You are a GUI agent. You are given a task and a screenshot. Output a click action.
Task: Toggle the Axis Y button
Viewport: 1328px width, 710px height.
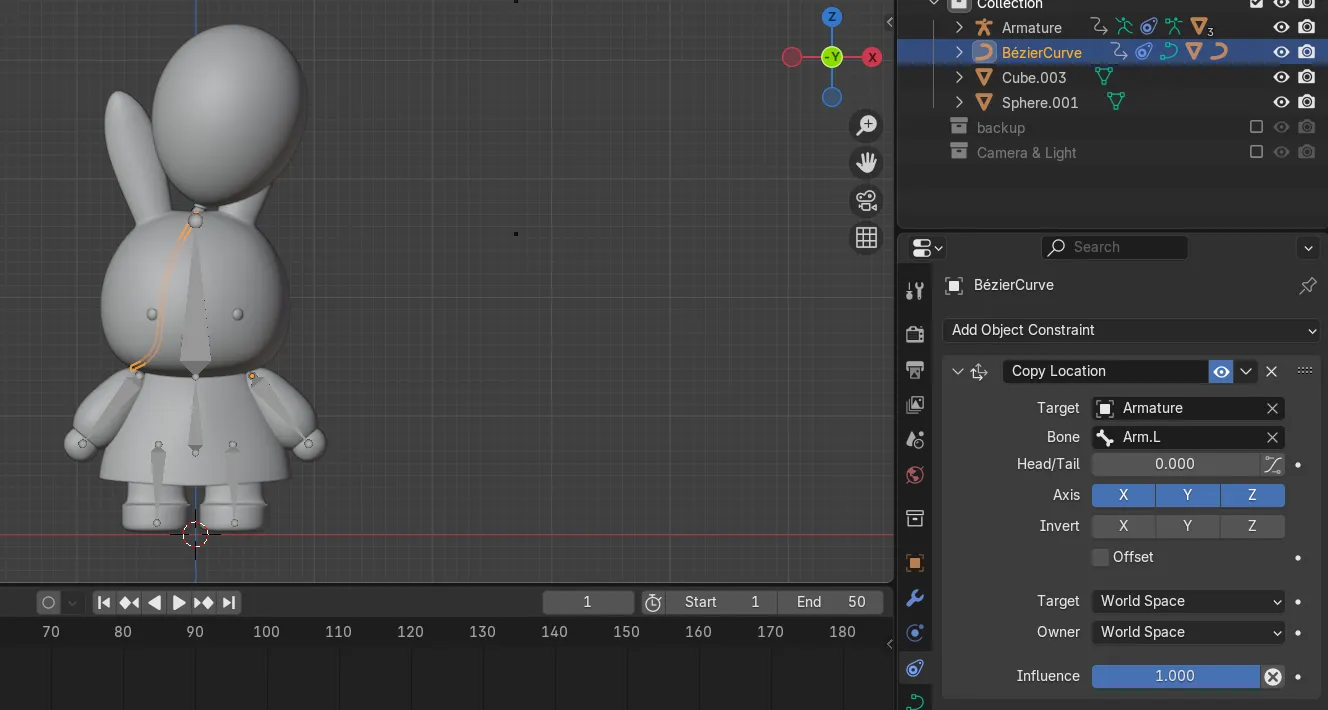pos(1187,495)
